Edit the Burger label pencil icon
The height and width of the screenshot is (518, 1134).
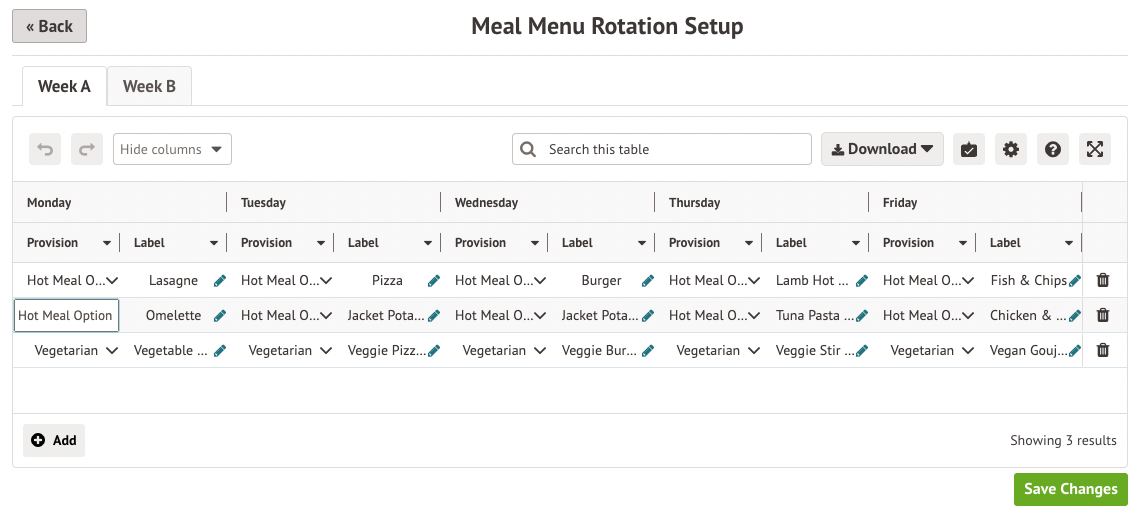coord(648,281)
